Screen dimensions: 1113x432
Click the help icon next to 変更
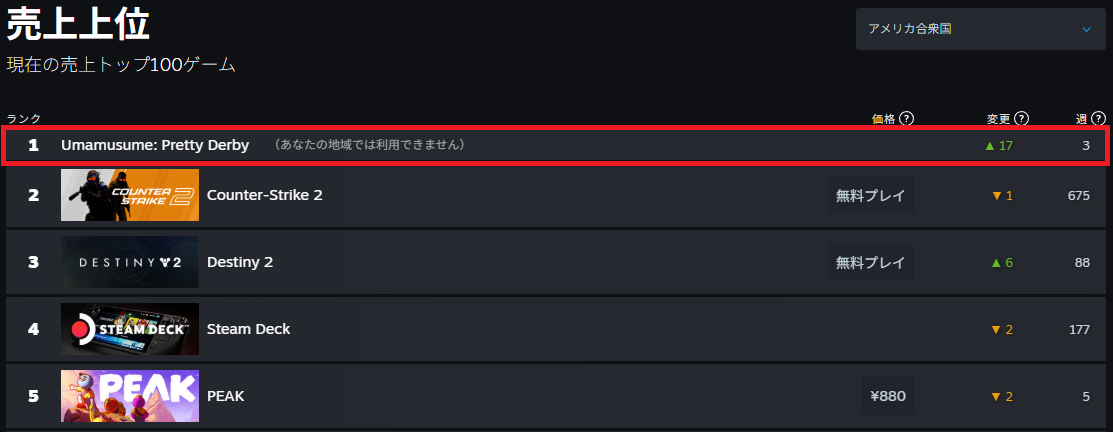(x=1022, y=118)
